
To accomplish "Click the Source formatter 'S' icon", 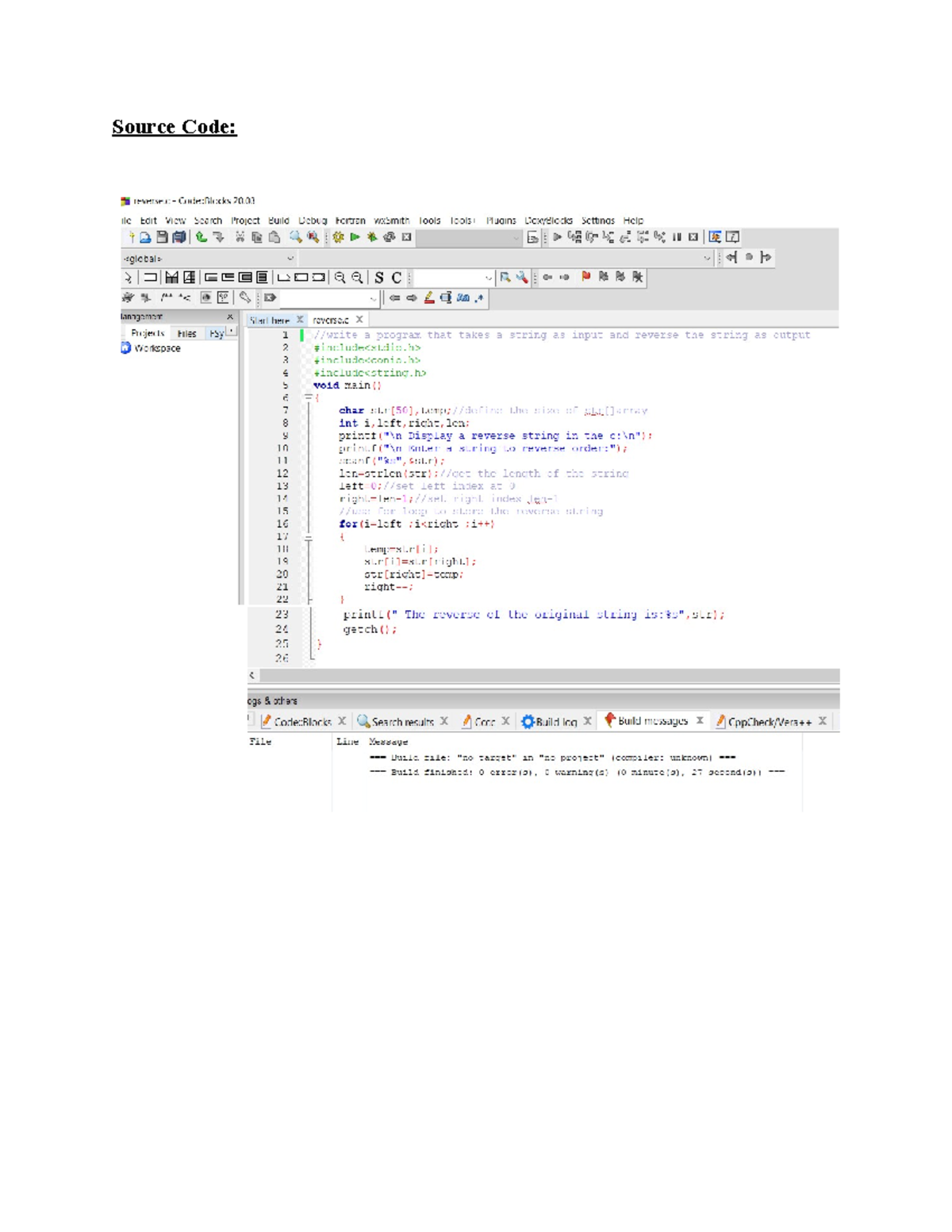I will click(379, 278).
